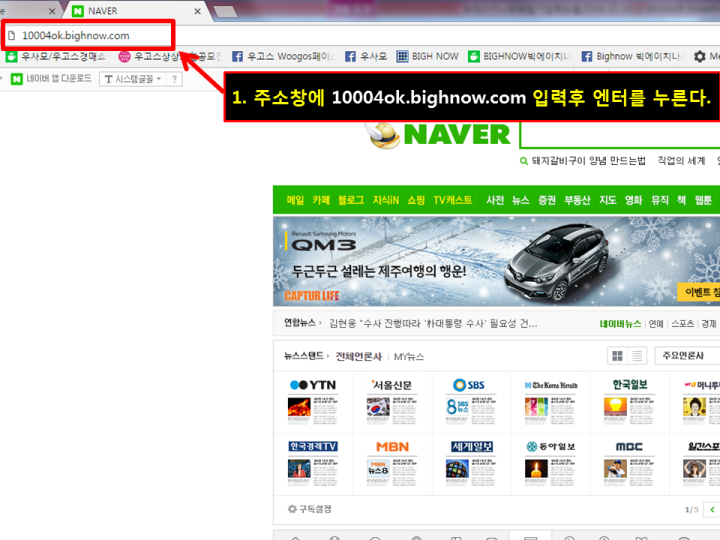Open 뮤직 in the green menu
Screen dimensions: 720x540
[x=660, y=200]
